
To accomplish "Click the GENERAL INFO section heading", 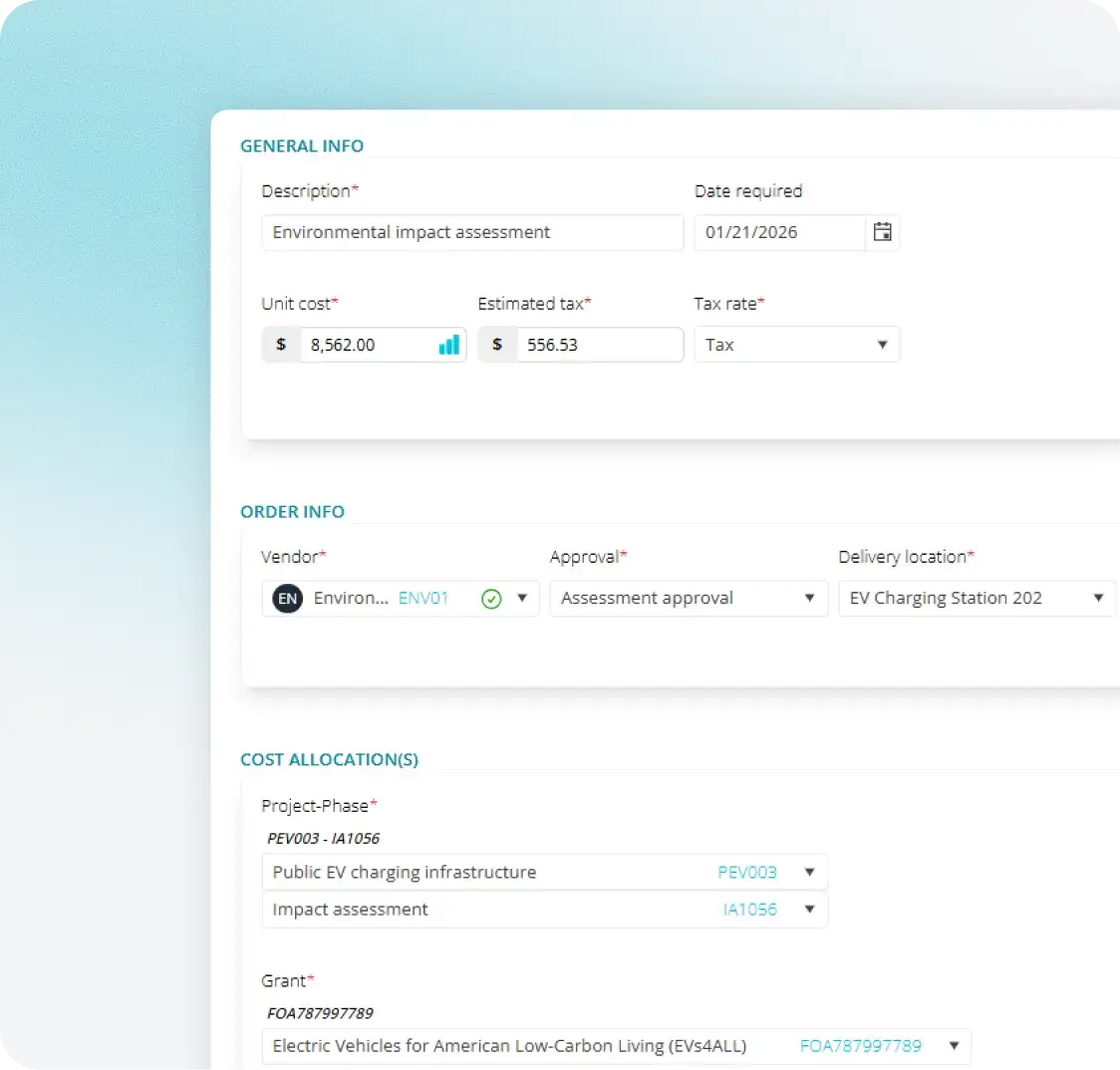I will pyautogui.click(x=302, y=145).
